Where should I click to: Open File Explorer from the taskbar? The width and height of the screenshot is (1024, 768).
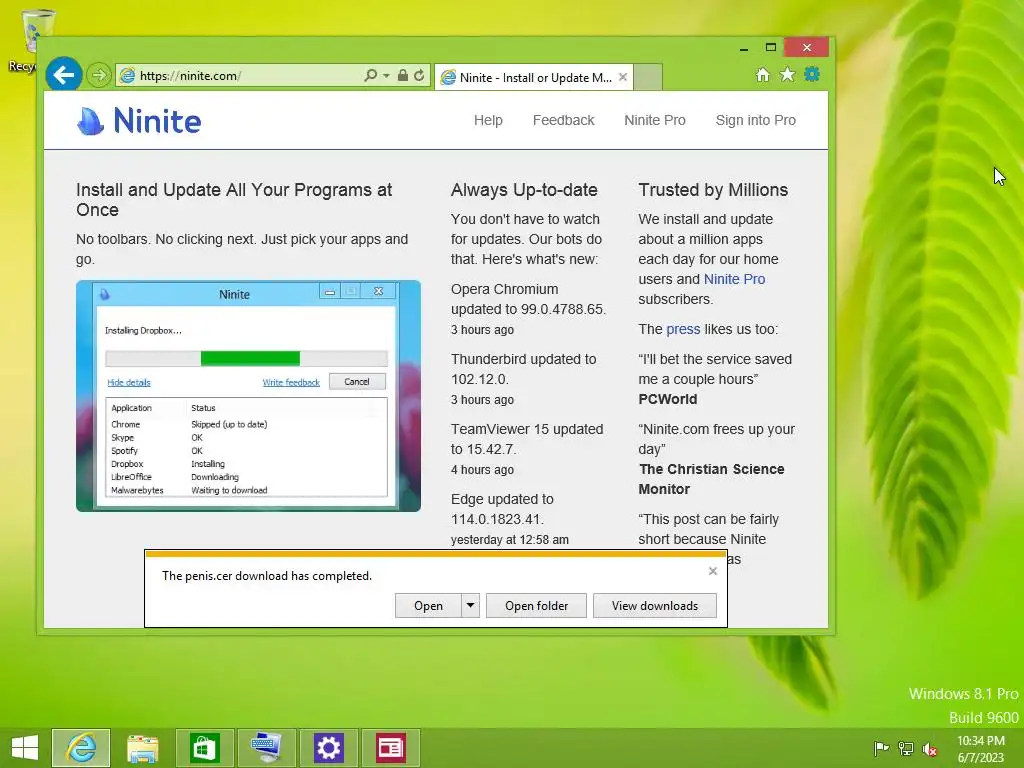coord(142,748)
